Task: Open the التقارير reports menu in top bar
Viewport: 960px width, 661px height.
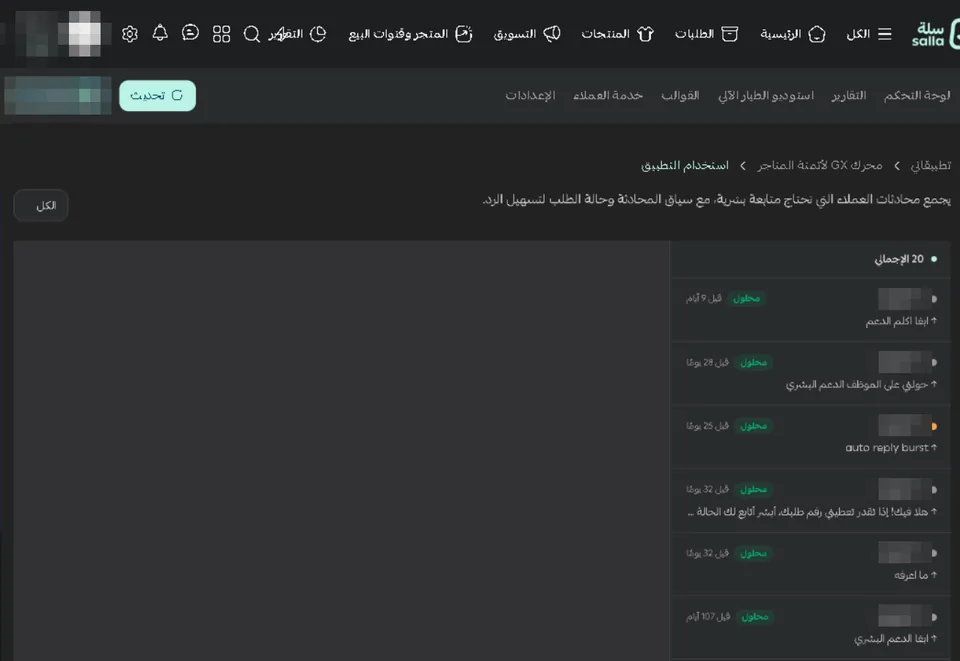Action: click(298, 34)
